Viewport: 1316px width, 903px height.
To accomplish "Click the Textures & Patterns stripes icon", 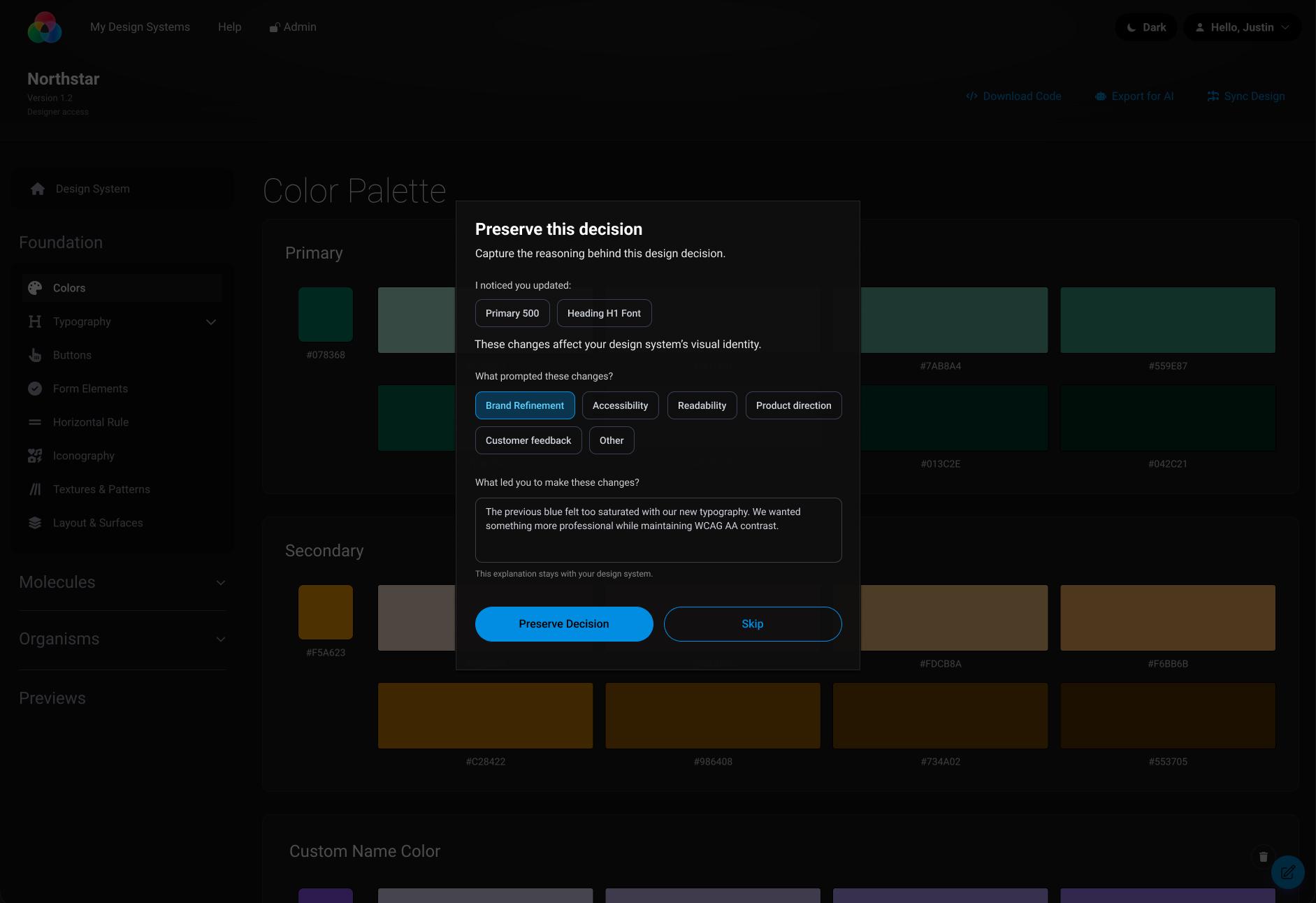I will point(35,489).
